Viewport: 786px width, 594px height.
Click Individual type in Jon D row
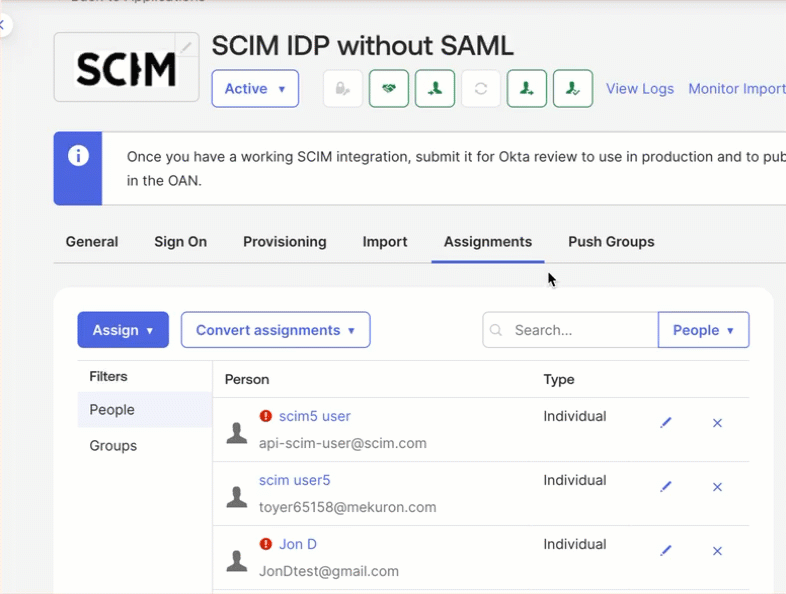575,544
